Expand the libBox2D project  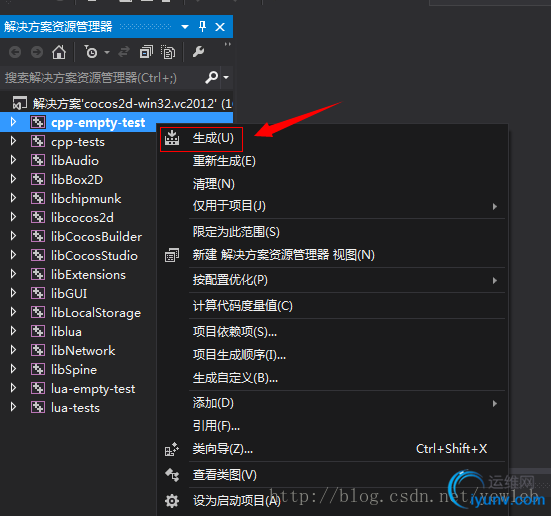[13, 179]
